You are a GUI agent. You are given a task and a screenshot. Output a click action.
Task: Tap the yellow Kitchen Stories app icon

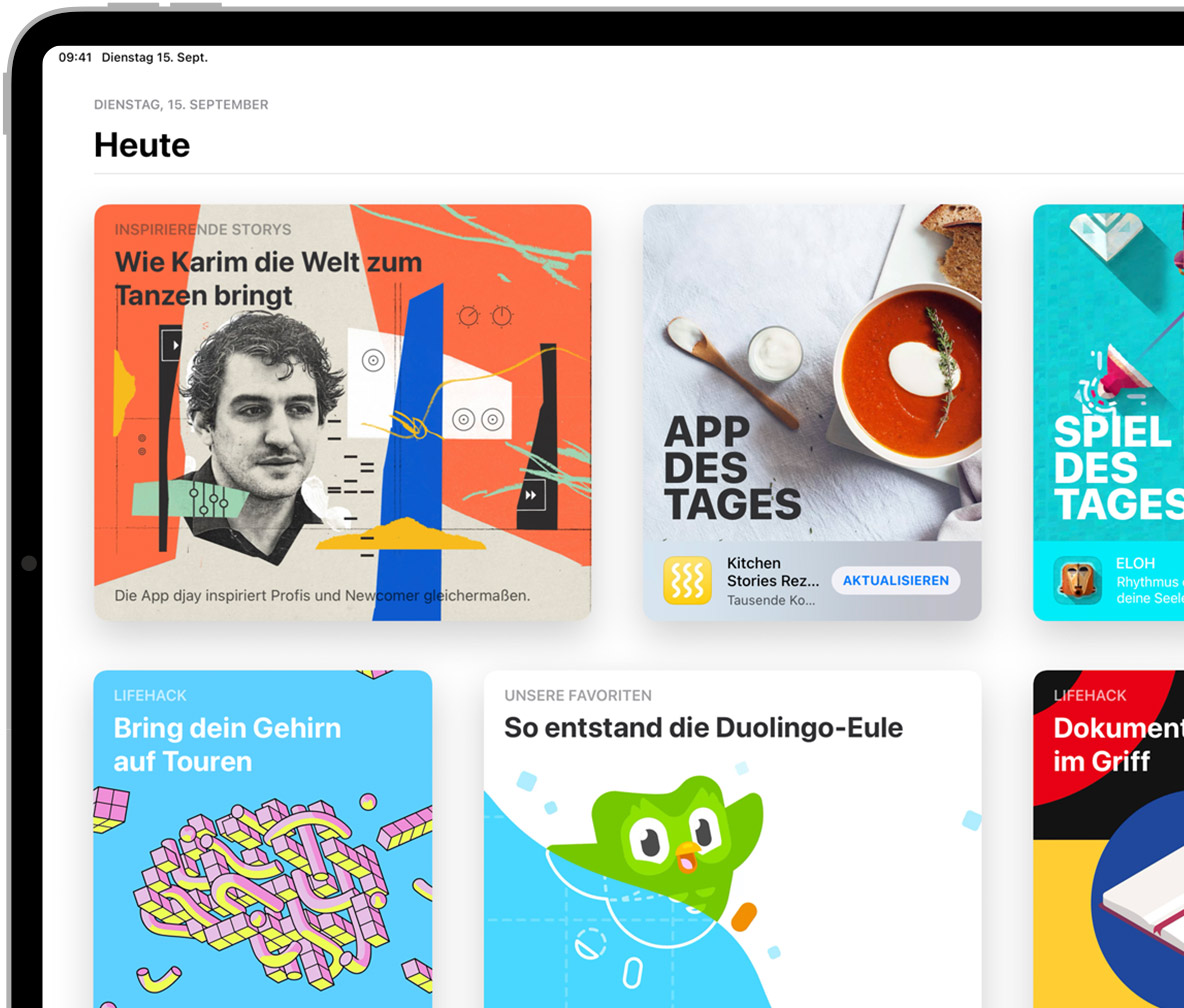click(x=688, y=581)
